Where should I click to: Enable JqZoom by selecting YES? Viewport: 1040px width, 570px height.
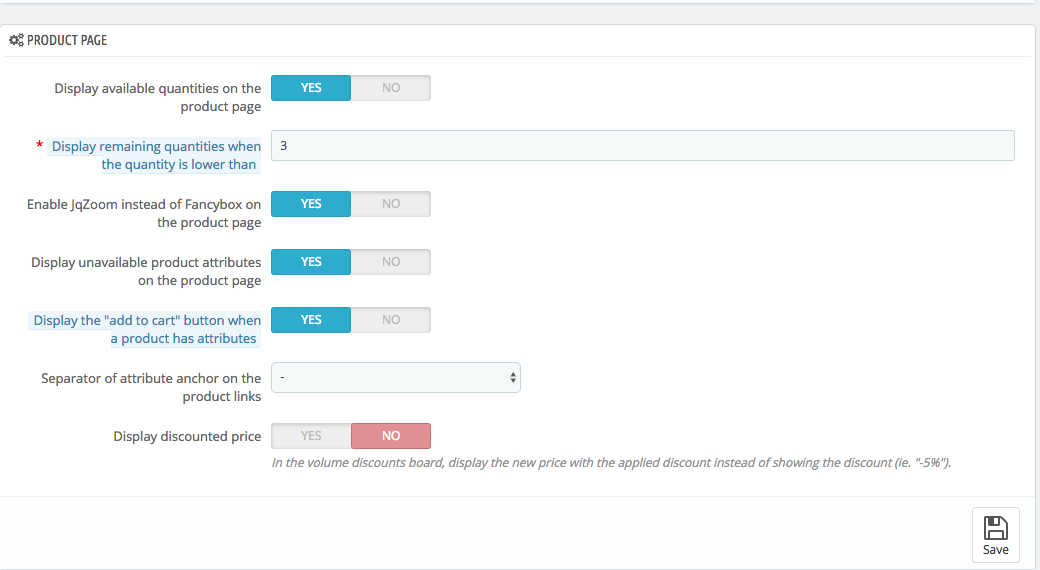click(311, 204)
